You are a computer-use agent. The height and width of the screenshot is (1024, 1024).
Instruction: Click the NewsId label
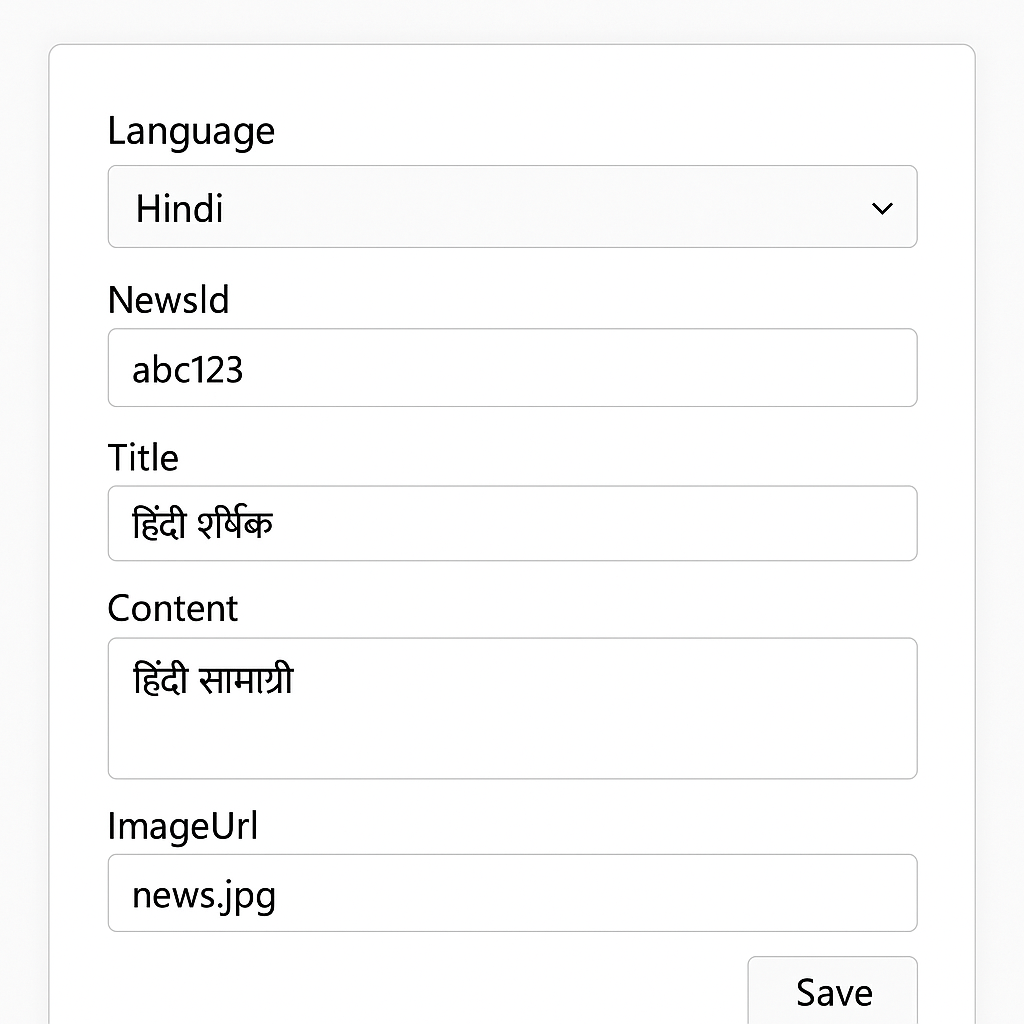coord(168,299)
